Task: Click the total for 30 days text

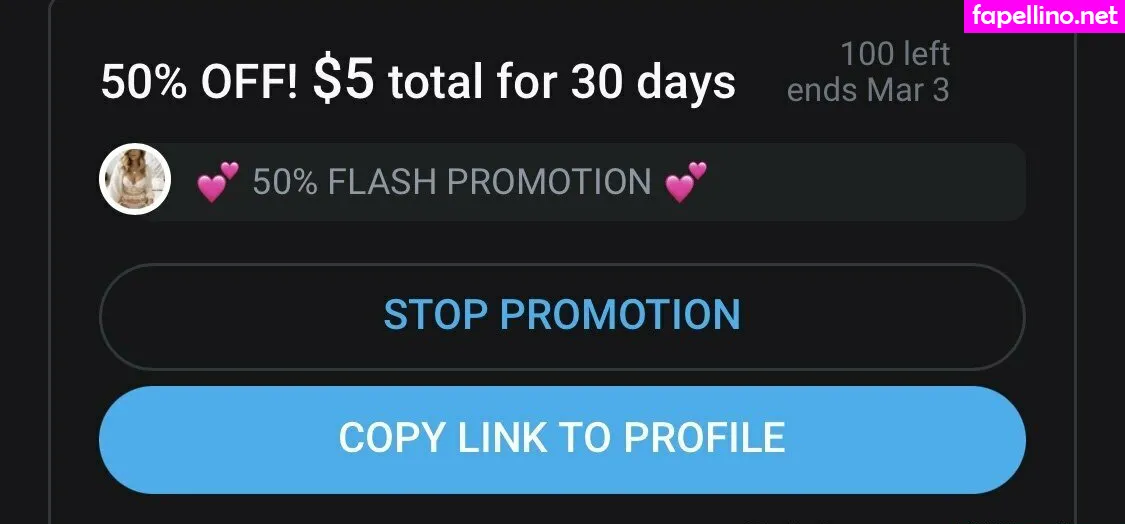Action: point(562,82)
